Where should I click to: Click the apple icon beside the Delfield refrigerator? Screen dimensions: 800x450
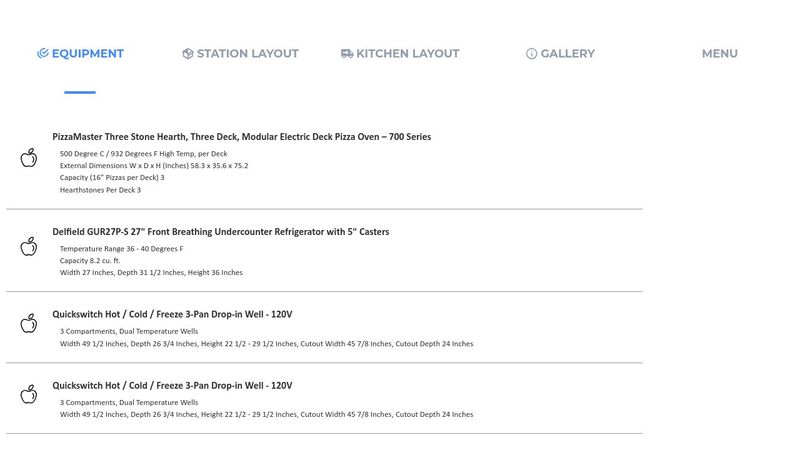tap(29, 246)
